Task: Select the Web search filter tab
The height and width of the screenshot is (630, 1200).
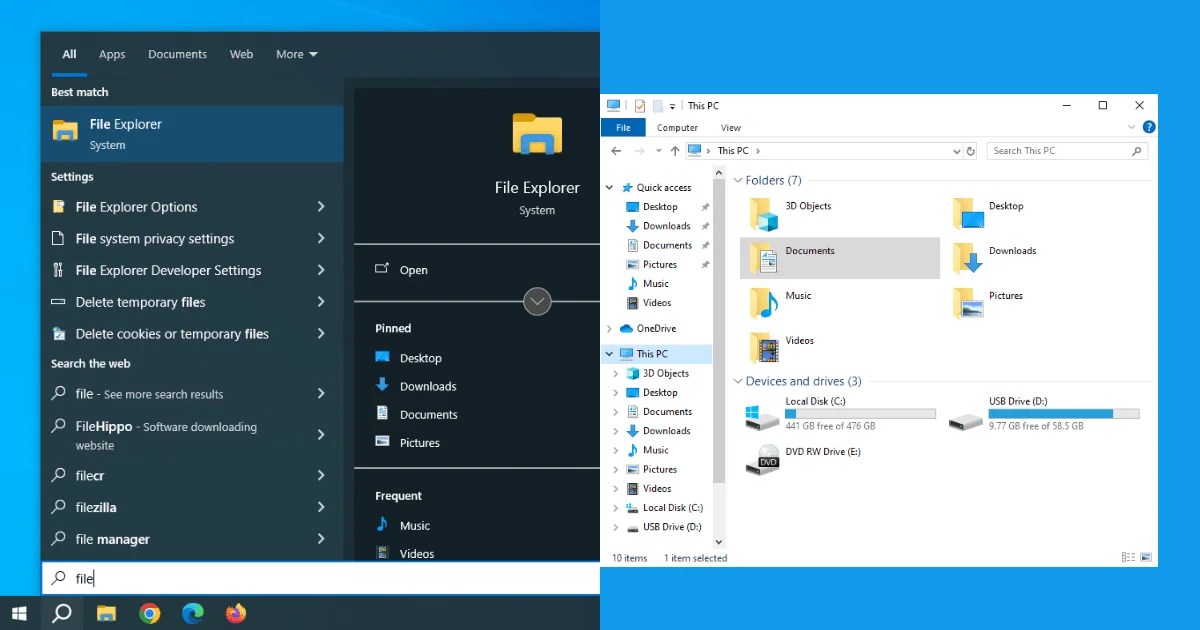Action: [241, 54]
